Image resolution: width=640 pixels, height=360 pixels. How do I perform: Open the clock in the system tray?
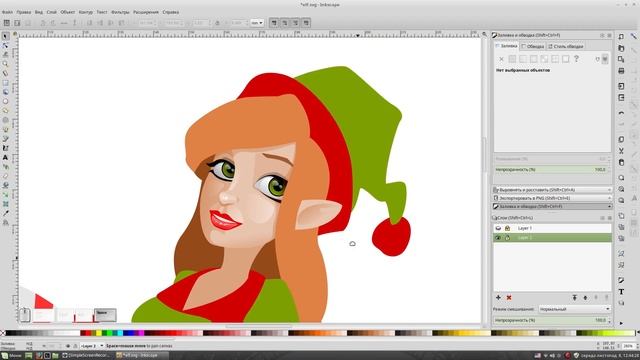click(610, 356)
